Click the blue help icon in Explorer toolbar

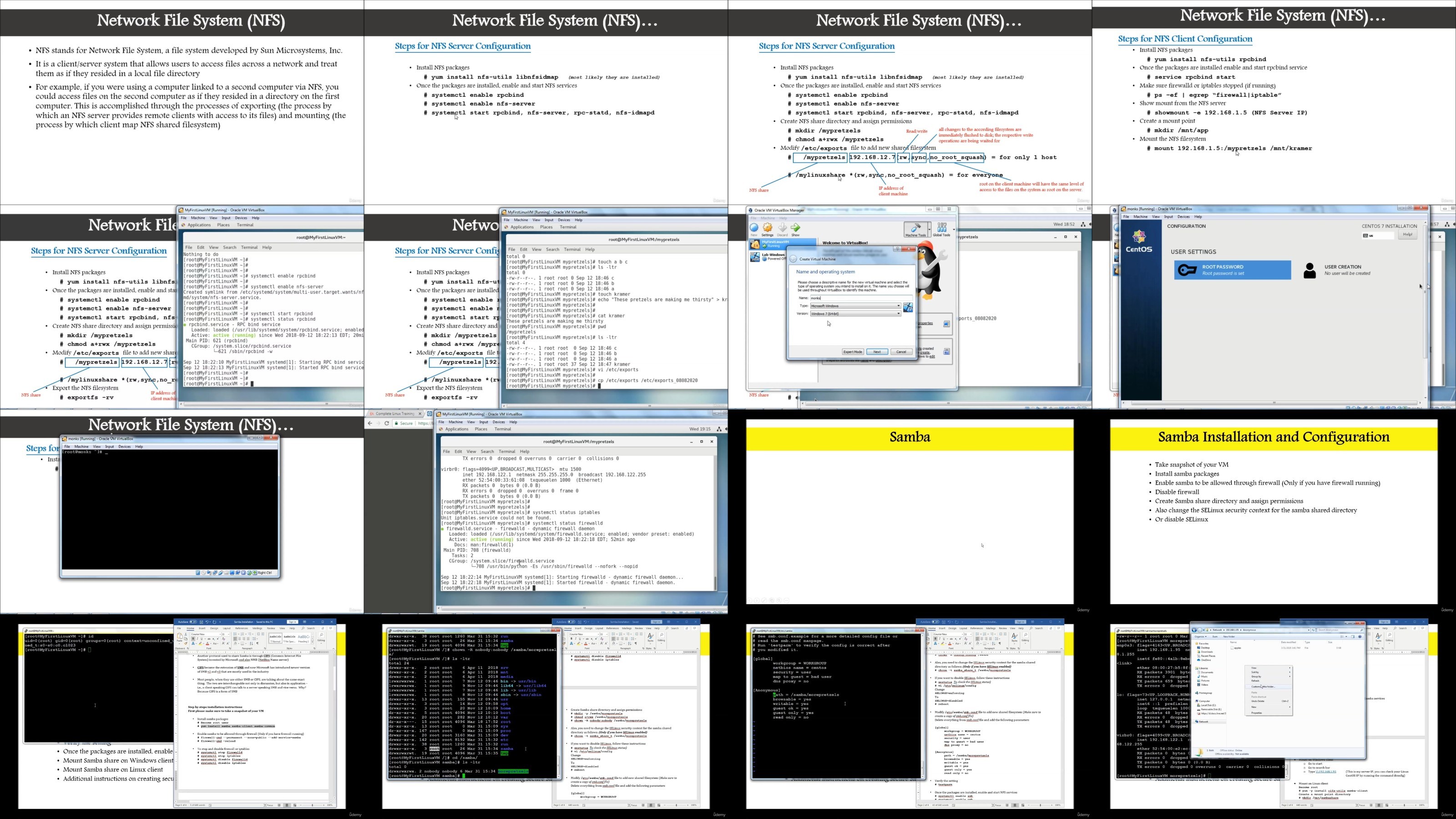(x=1360, y=637)
